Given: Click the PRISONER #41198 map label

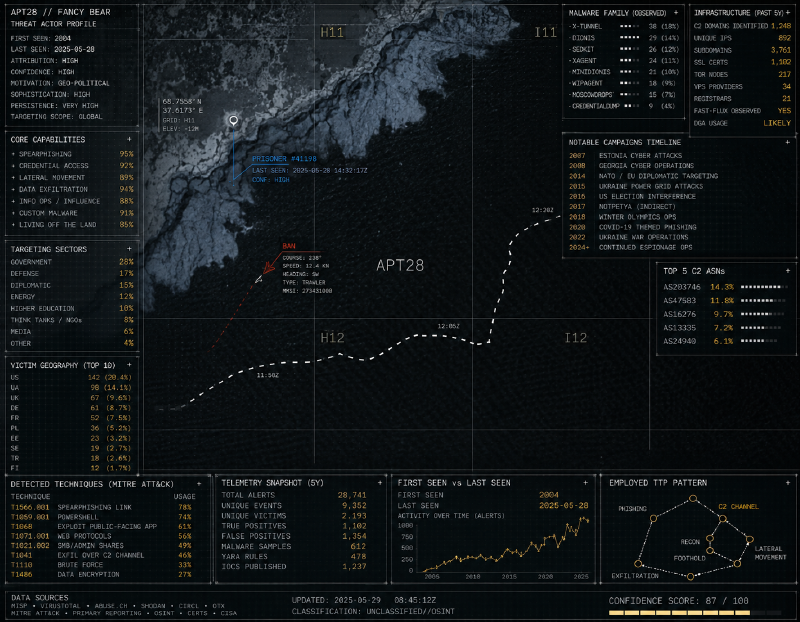Looking at the screenshot, I should click(284, 159).
